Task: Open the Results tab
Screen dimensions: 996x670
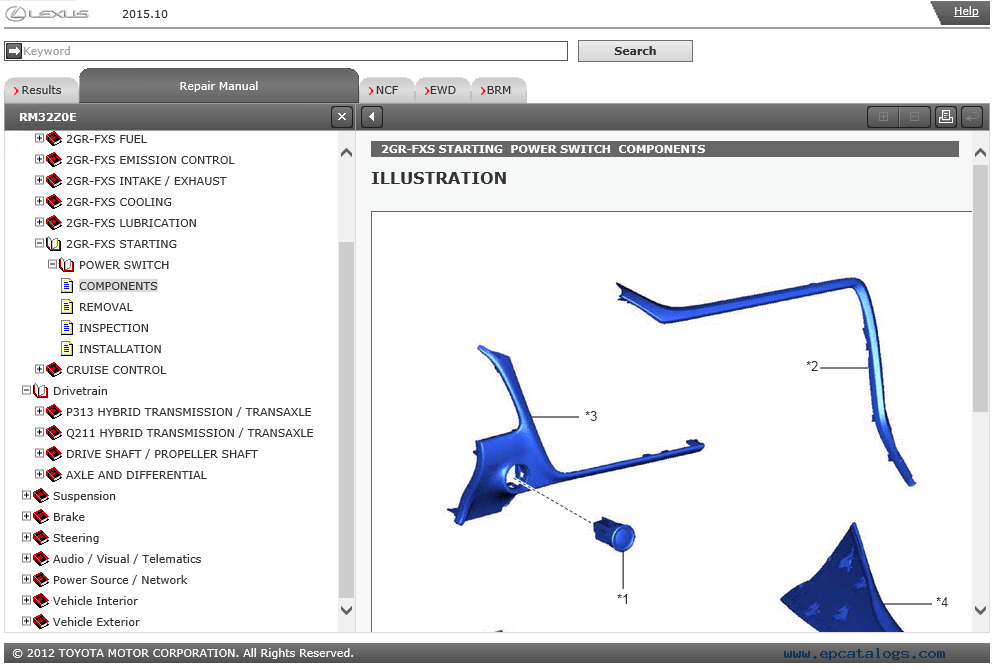Action: coord(40,90)
